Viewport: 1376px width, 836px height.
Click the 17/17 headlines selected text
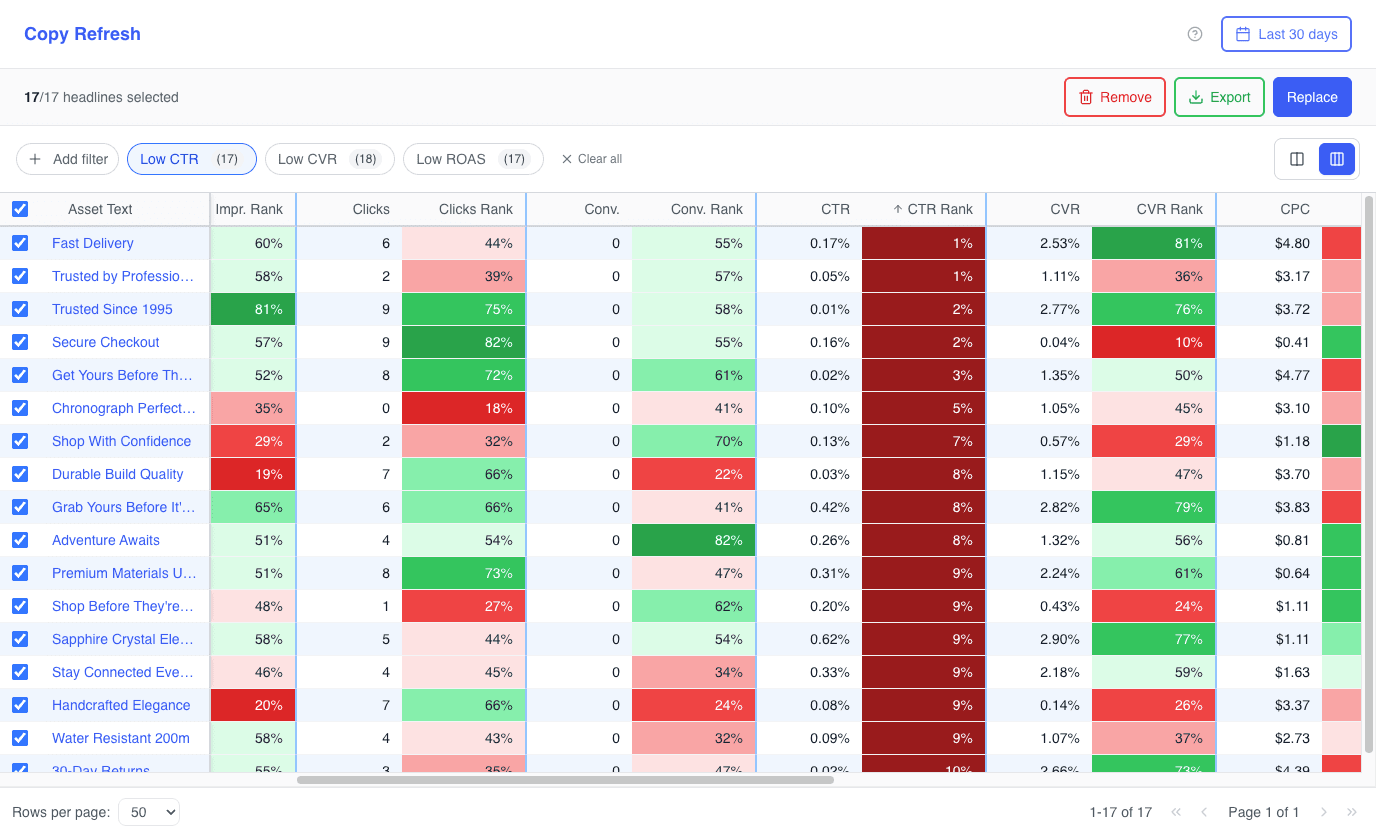pos(101,97)
